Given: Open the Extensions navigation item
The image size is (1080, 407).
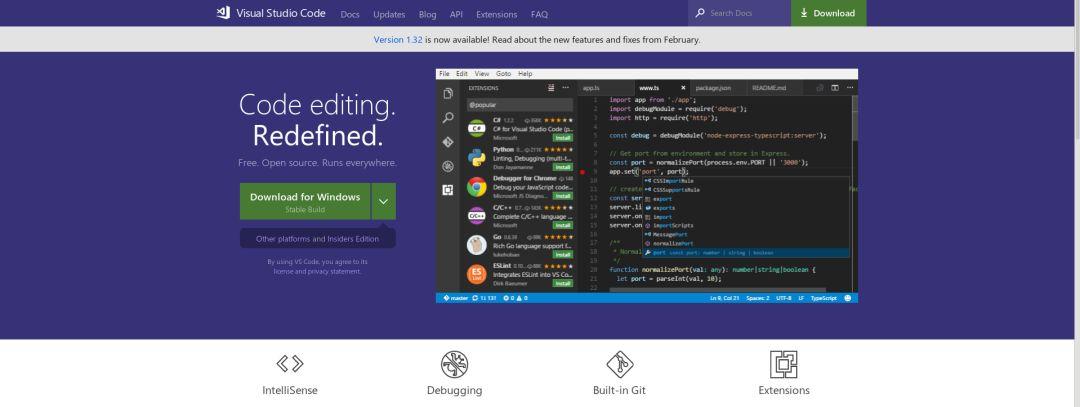Looking at the screenshot, I should [497, 14].
